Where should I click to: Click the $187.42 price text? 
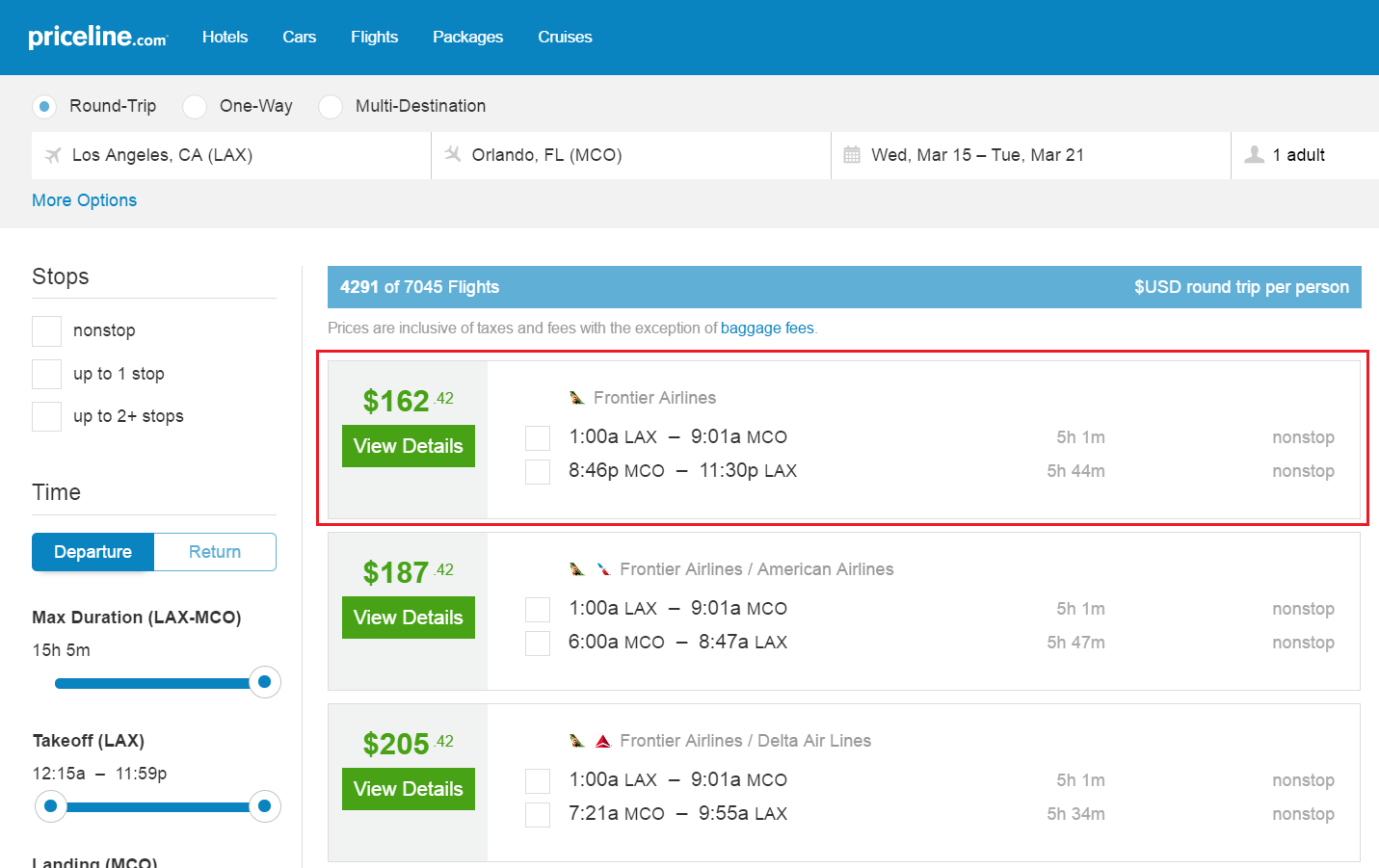click(x=408, y=572)
